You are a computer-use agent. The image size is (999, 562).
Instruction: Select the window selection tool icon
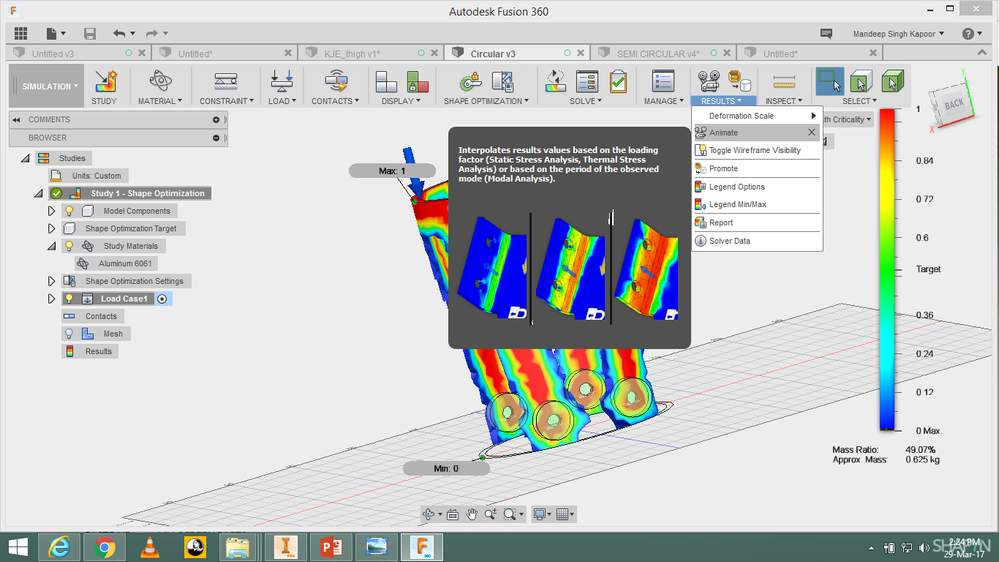[830, 82]
